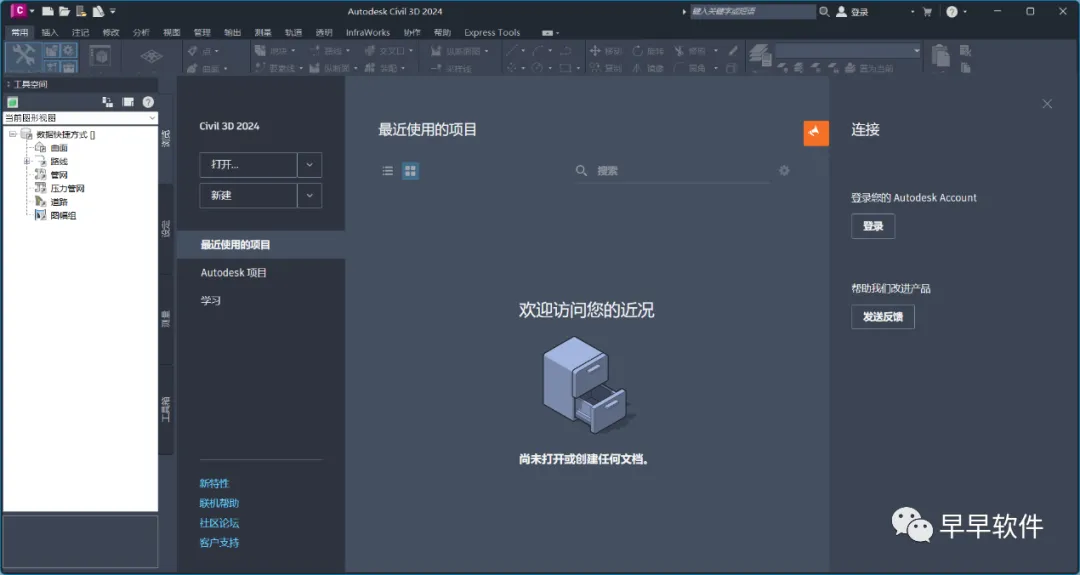Click the Points icon in ribbon
1080x575 pixels.
coord(193,51)
